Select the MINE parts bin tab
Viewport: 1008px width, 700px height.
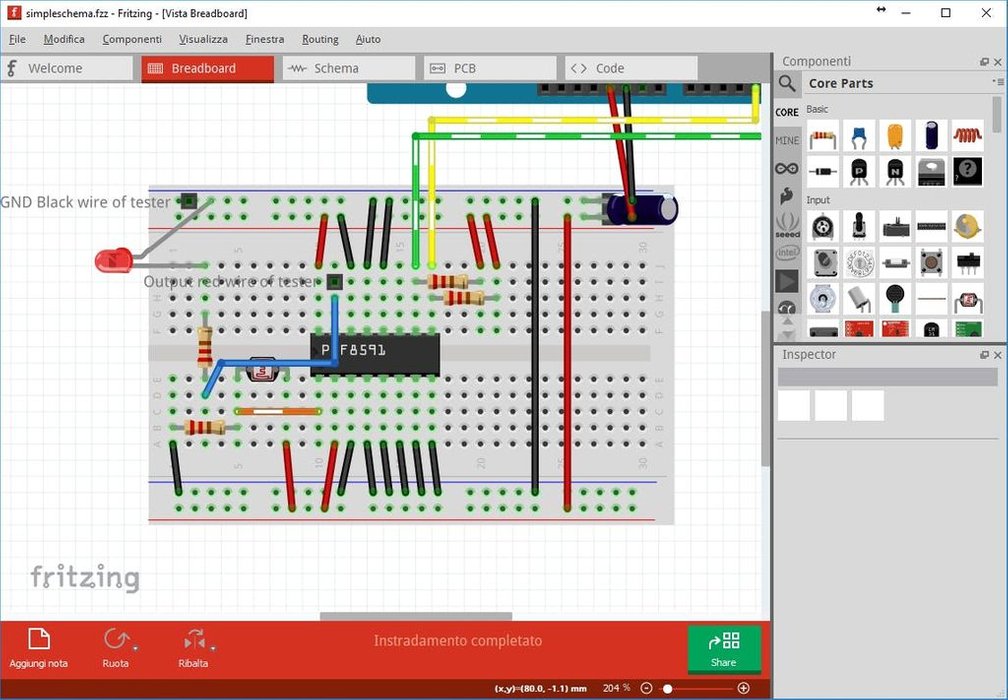coord(787,140)
